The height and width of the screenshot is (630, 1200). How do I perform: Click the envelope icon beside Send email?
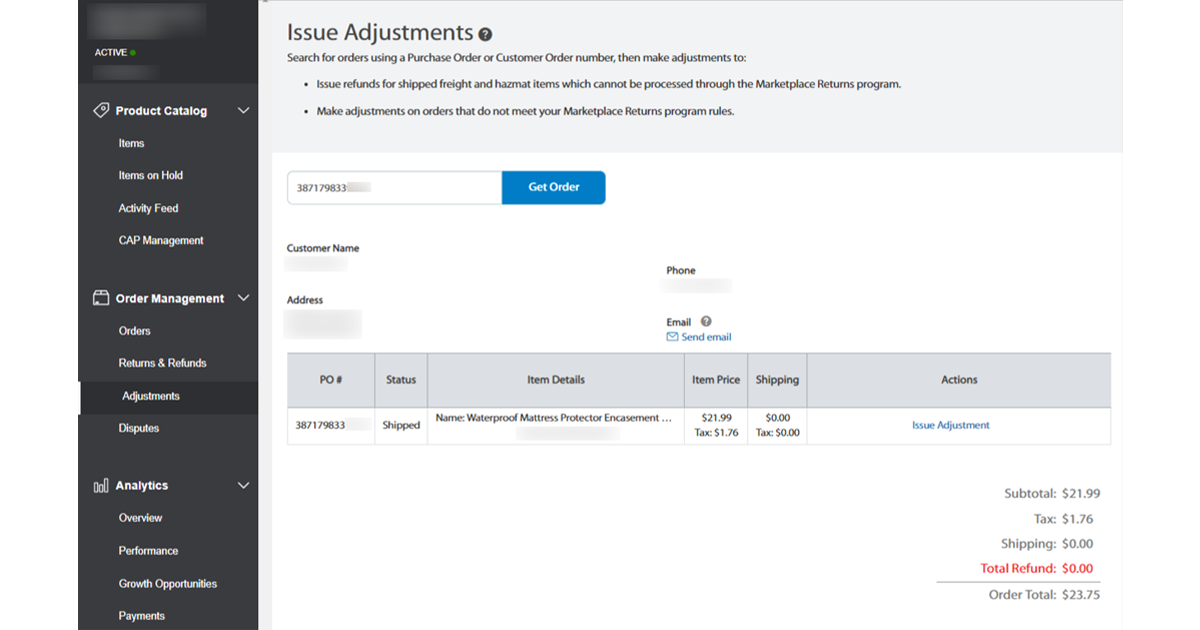click(672, 337)
